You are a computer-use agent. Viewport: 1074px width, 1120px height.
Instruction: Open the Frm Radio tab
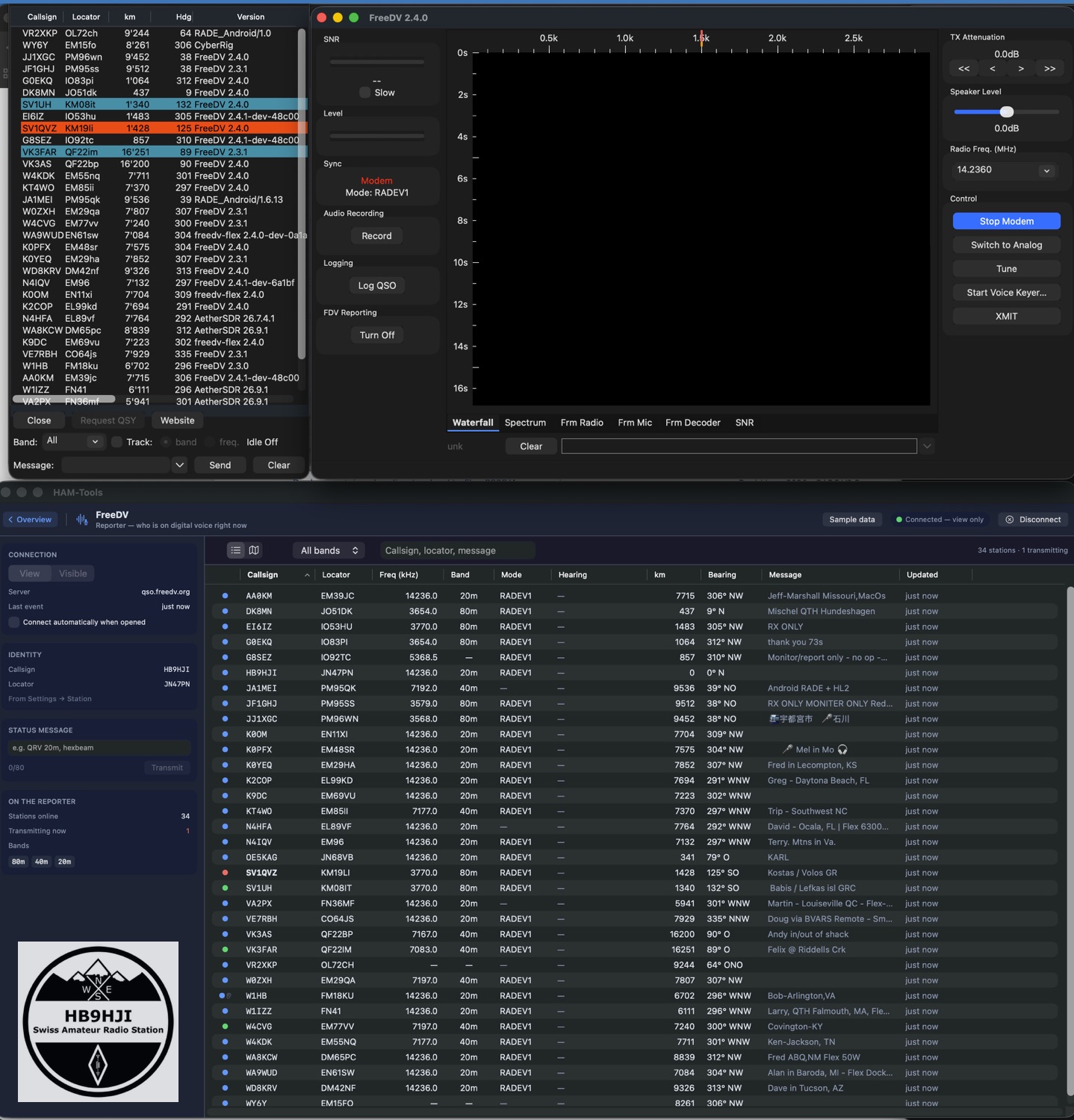pyautogui.click(x=582, y=423)
